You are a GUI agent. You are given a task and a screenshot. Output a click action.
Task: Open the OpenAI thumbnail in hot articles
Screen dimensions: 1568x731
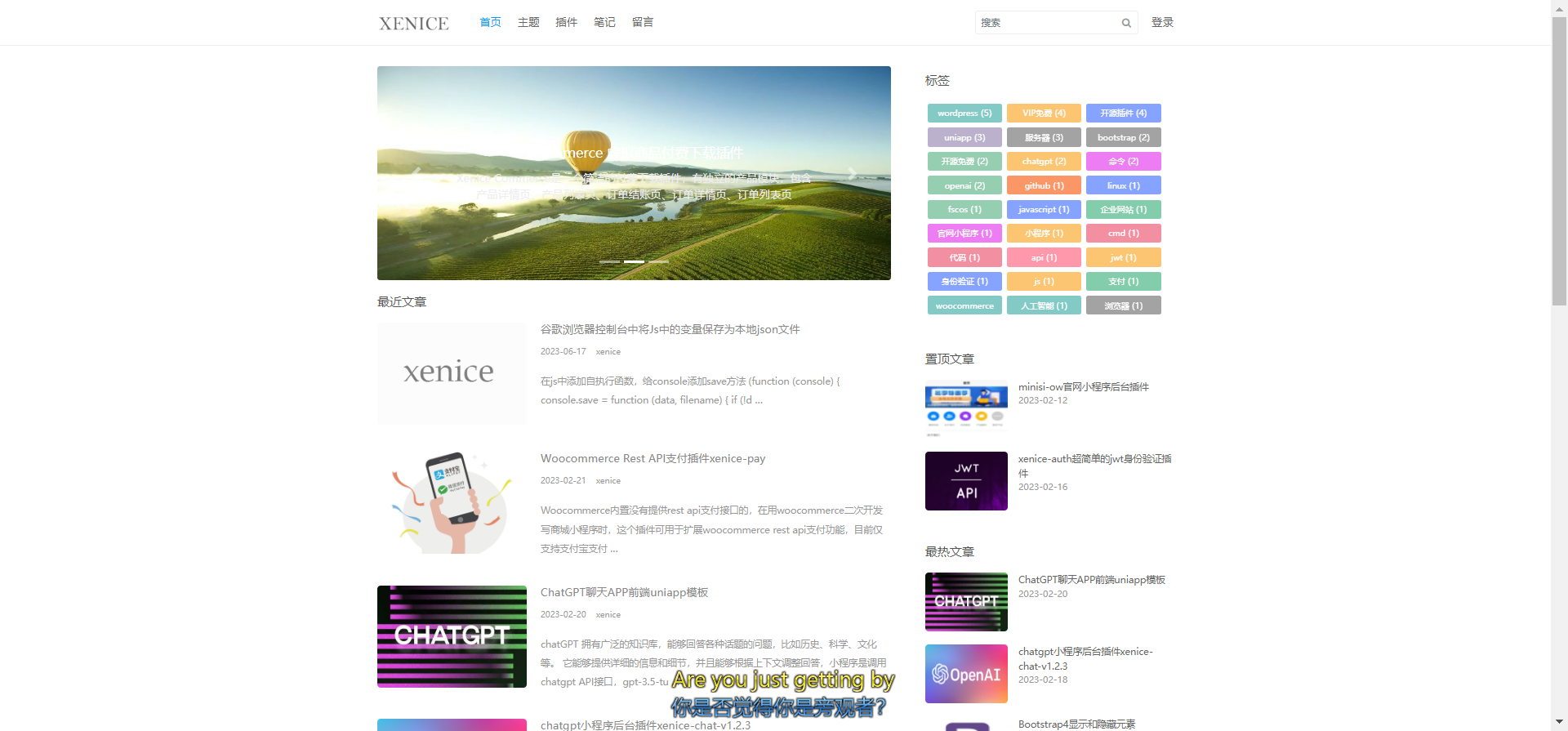(x=966, y=674)
